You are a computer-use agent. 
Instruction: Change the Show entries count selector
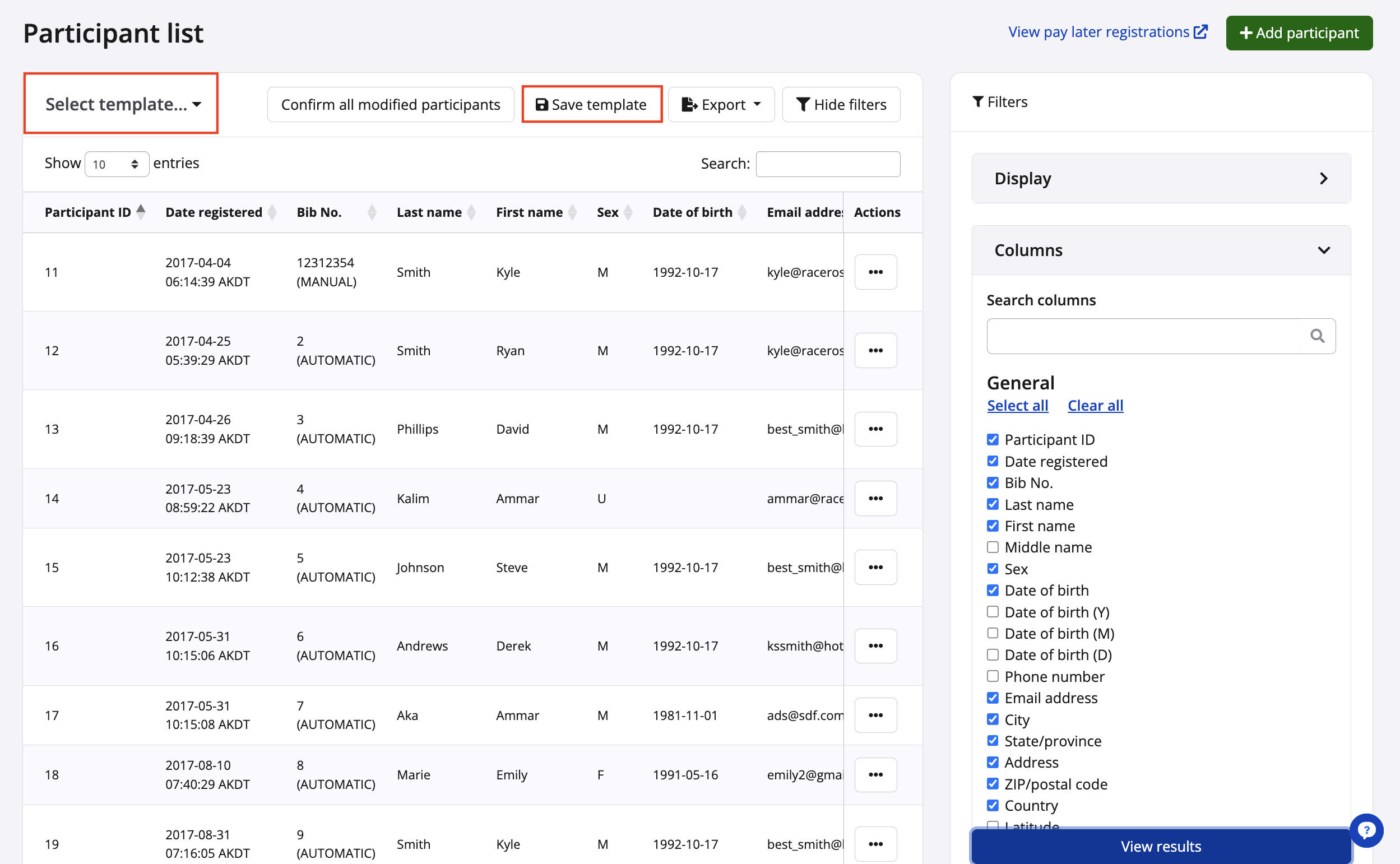click(117, 165)
